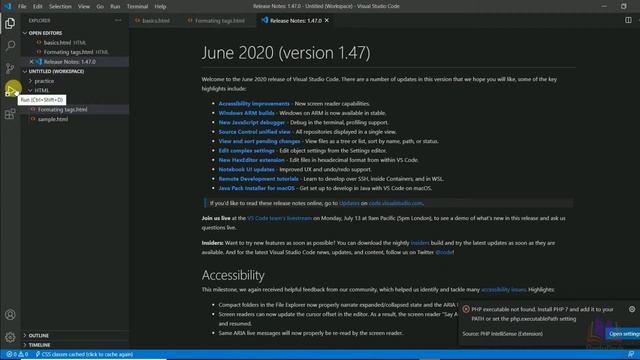Open the Source Control view

[10, 68]
